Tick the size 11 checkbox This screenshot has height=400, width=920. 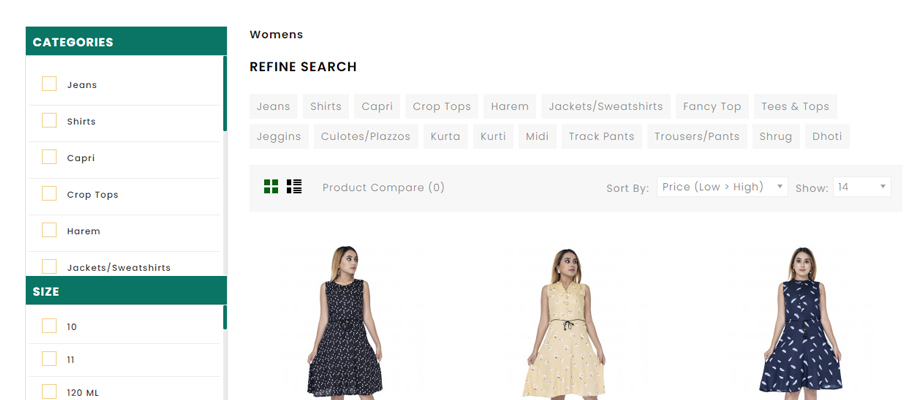coord(49,358)
